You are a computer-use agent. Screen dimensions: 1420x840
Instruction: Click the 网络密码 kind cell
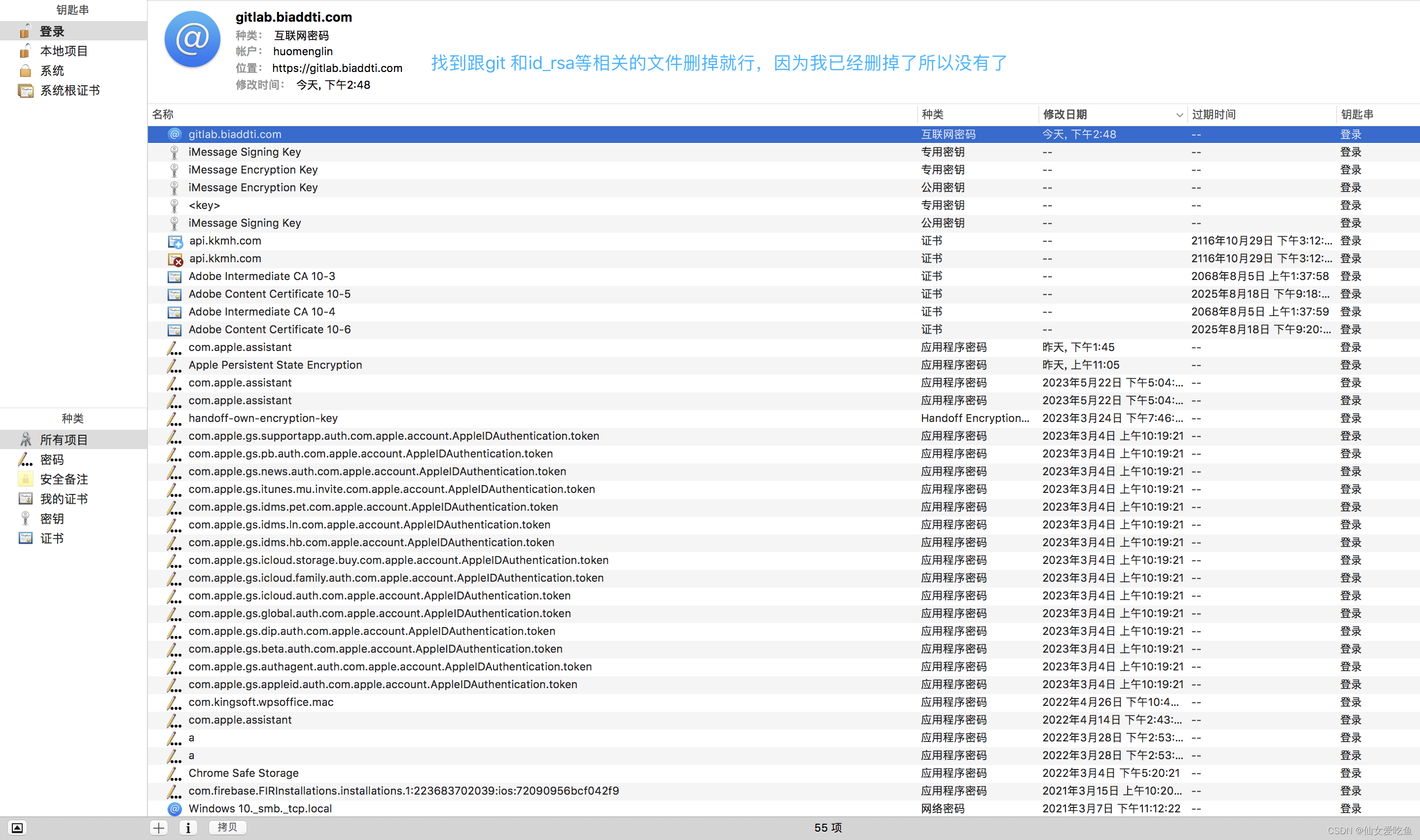(x=943, y=809)
